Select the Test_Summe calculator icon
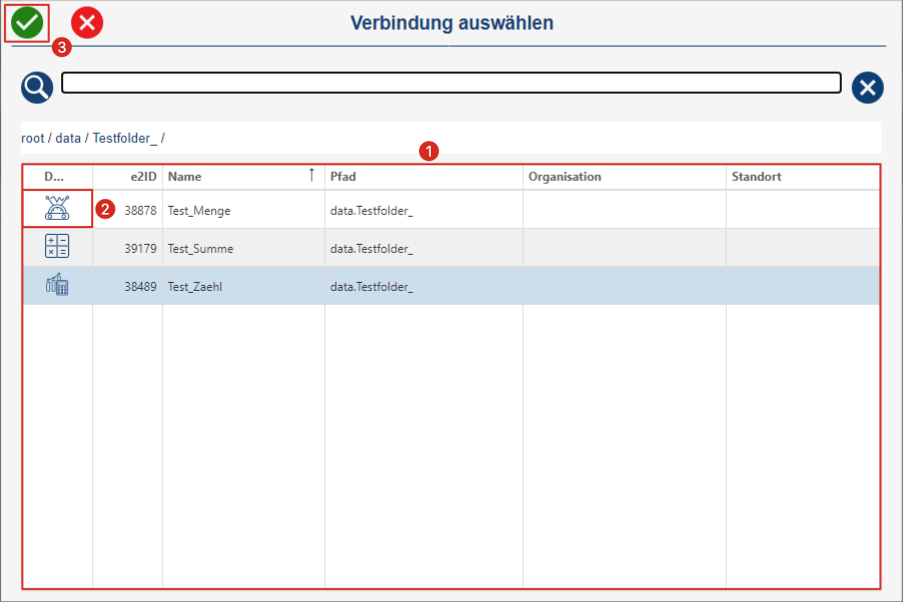This screenshot has width=903, height=602. coord(57,248)
